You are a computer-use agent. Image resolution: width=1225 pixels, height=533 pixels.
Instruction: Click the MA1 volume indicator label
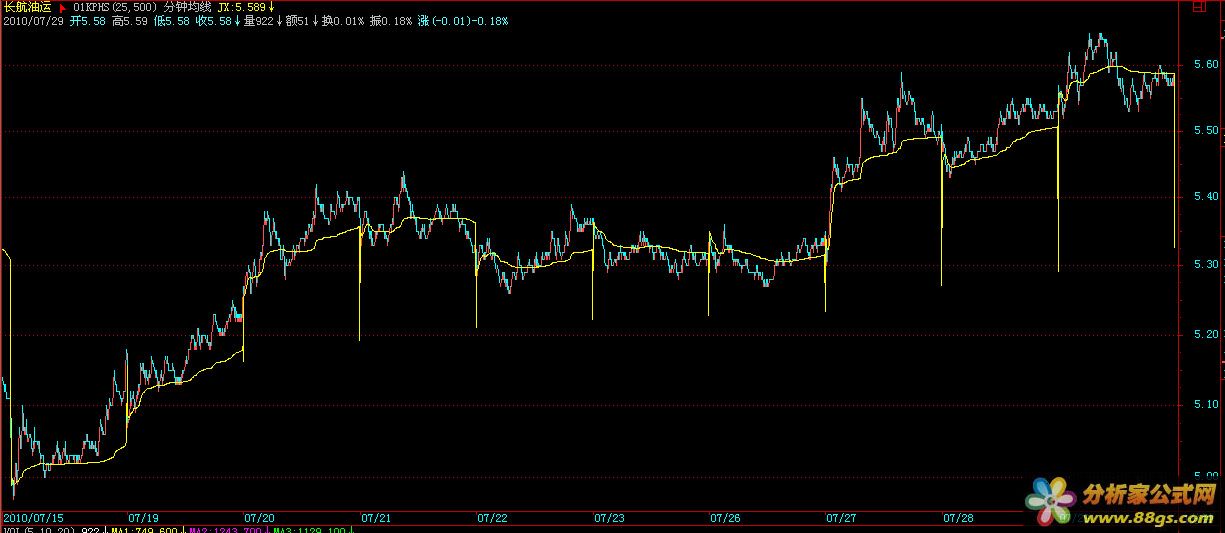(x=144, y=530)
